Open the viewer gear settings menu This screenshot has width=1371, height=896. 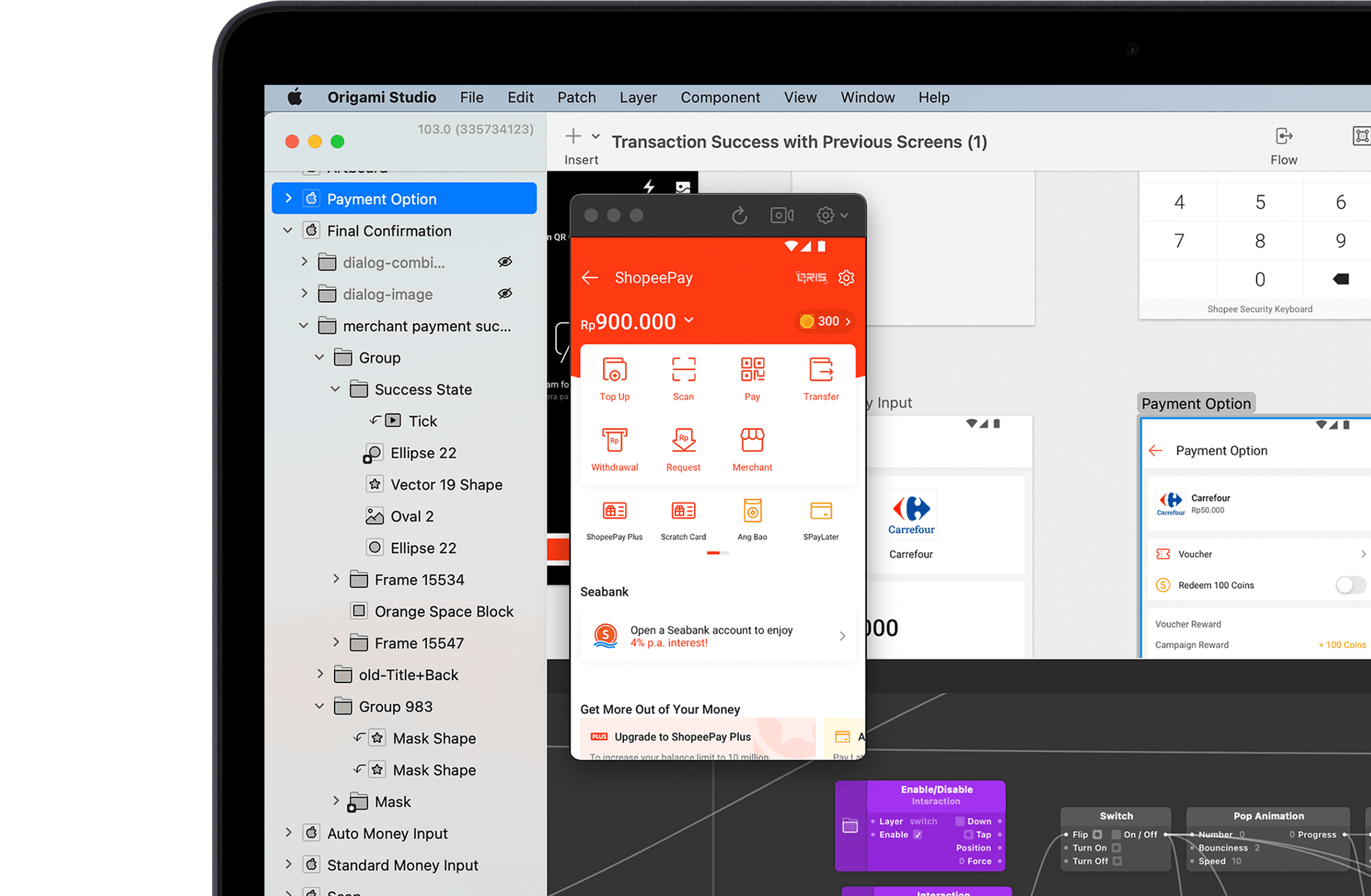point(832,215)
